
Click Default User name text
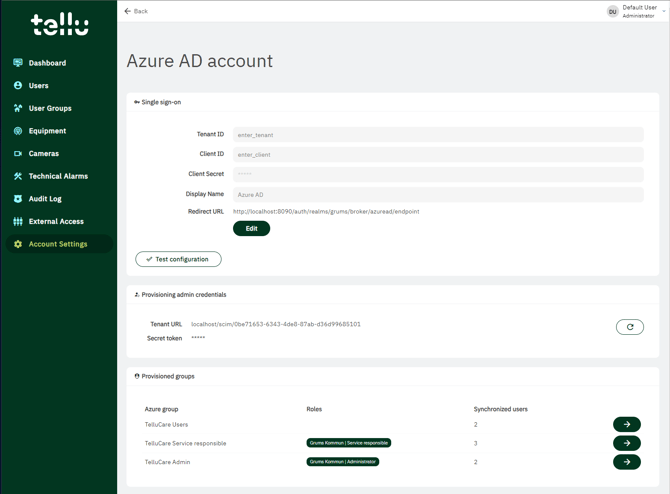(639, 7)
